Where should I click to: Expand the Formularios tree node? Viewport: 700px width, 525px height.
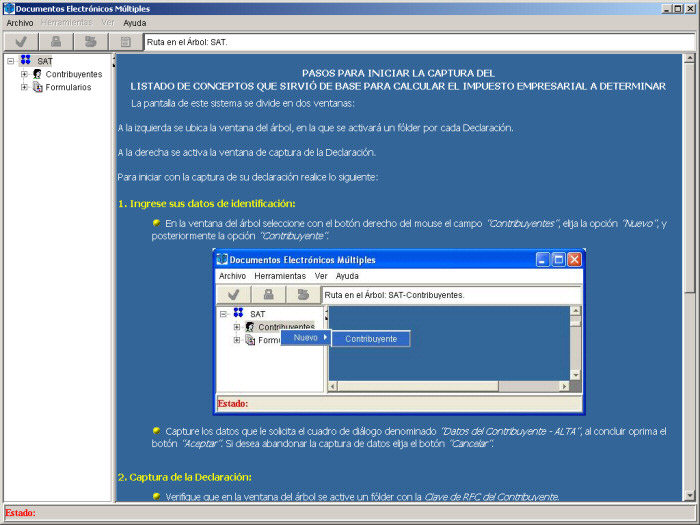coord(24,87)
